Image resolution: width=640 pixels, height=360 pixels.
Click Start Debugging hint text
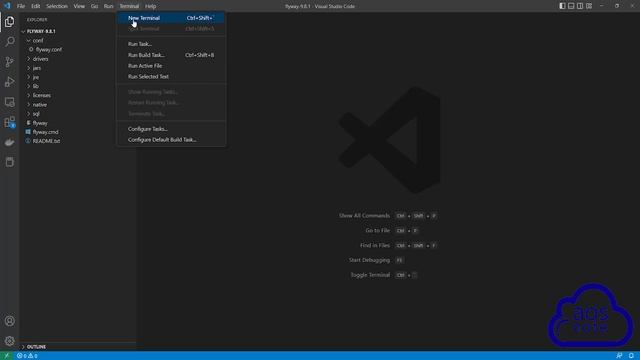[369, 260]
